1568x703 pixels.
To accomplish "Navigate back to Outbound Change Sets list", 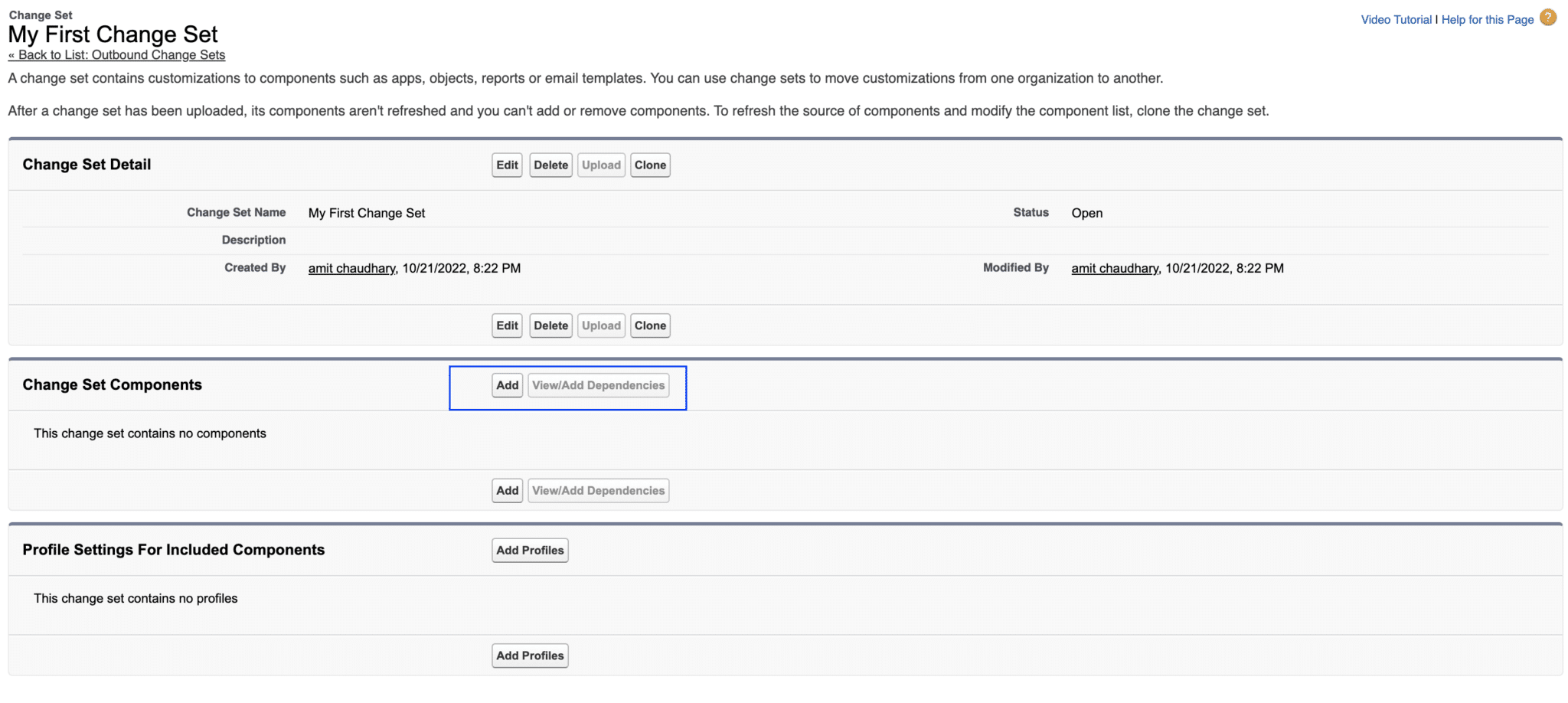I will tap(116, 54).
